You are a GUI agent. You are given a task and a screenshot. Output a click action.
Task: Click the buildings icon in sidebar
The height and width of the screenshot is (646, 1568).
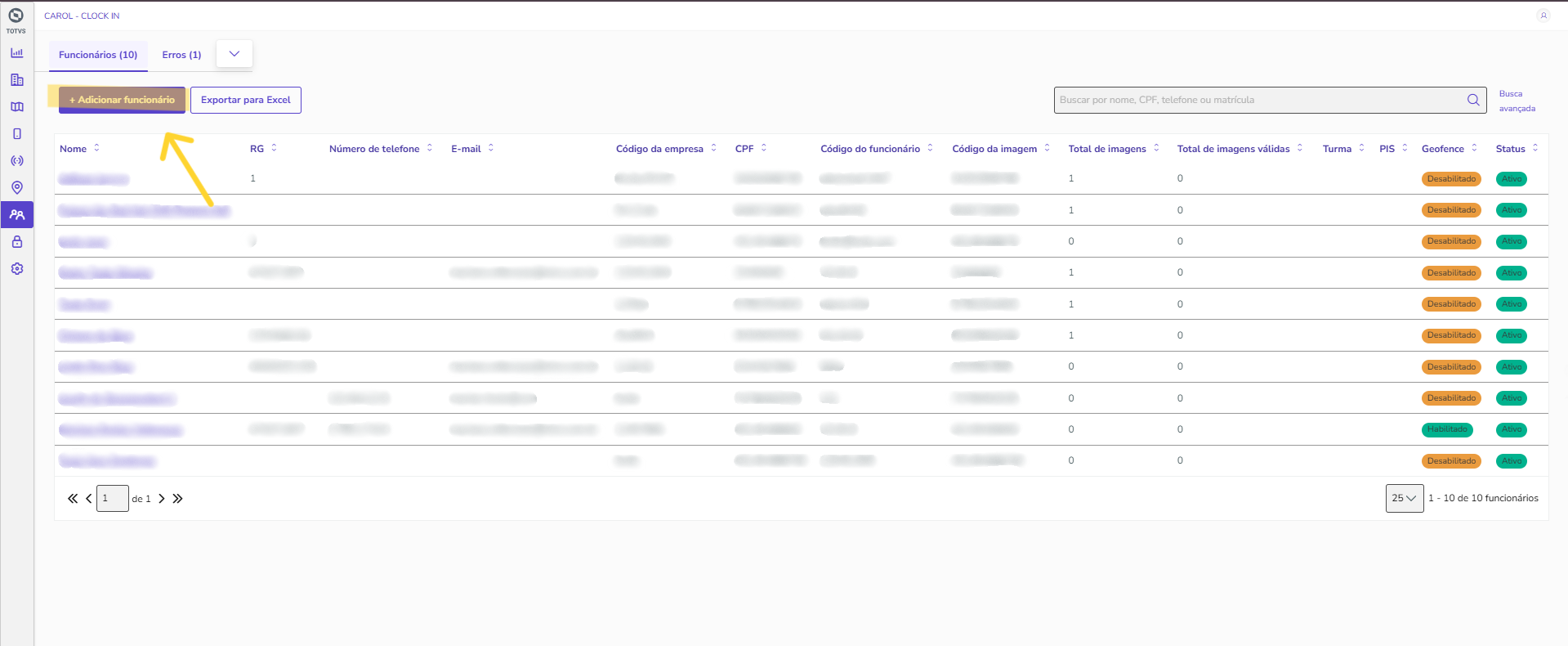coord(16,80)
